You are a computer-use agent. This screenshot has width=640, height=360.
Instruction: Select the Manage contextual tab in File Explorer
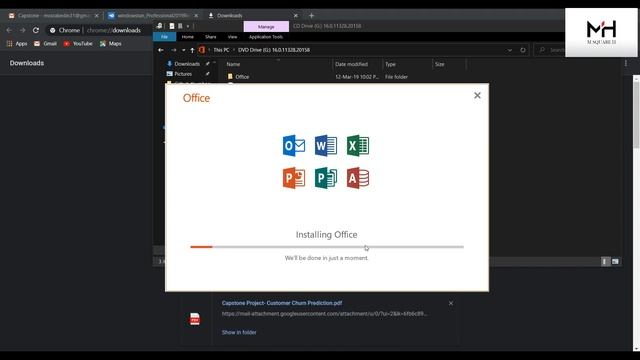(266, 27)
